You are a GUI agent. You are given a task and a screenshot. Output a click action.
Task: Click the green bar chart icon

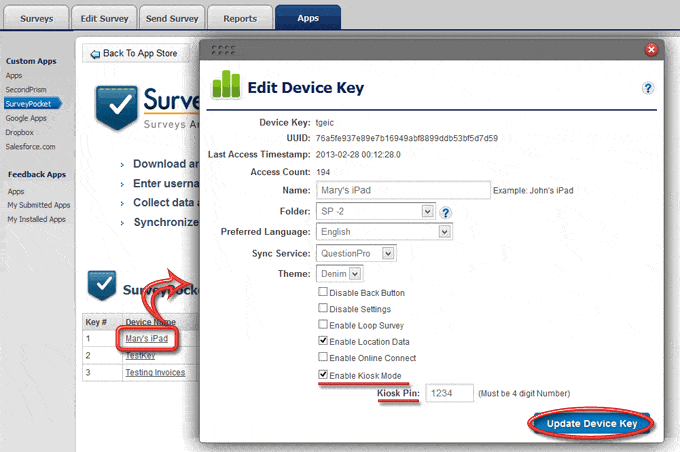click(x=231, y=85)
